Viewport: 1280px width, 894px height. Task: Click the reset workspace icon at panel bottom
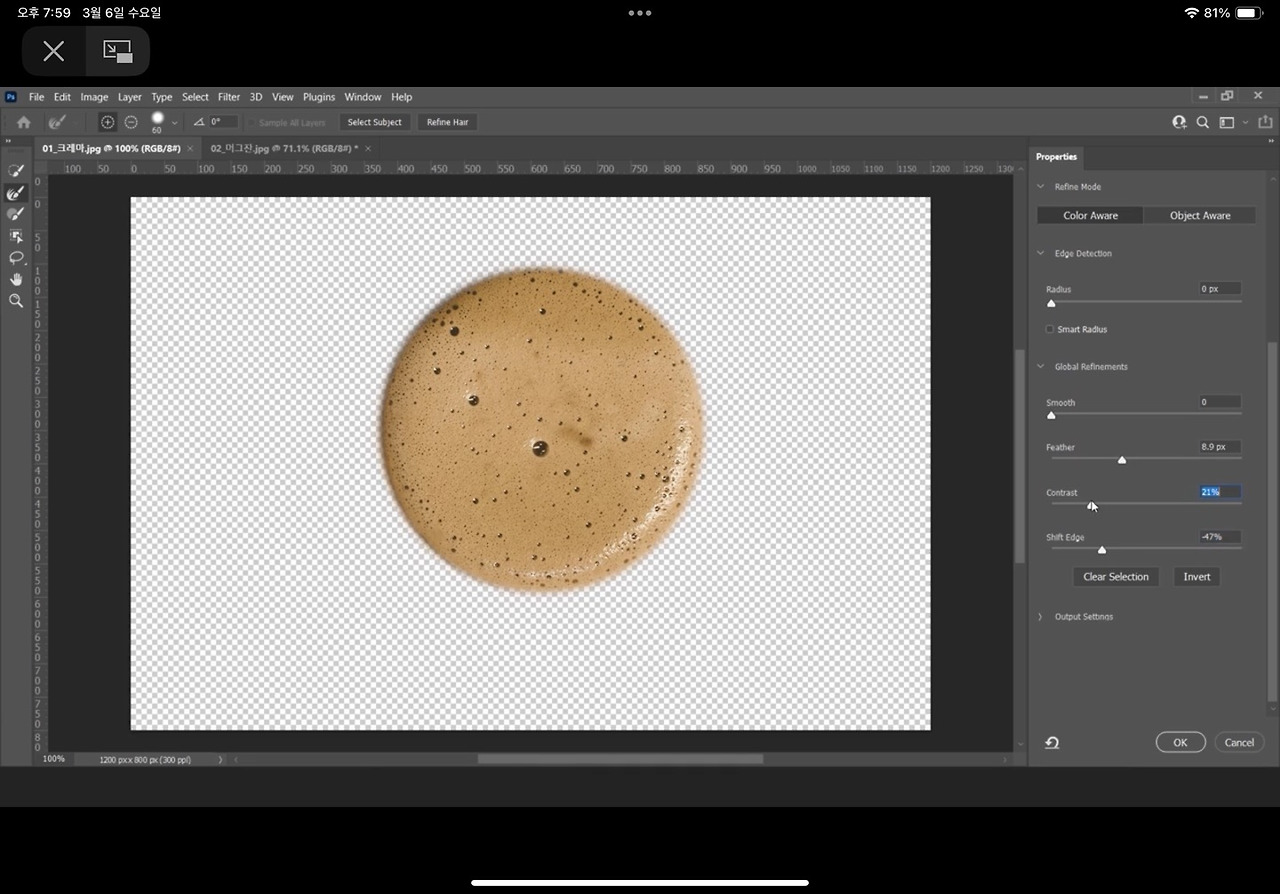1052,742
